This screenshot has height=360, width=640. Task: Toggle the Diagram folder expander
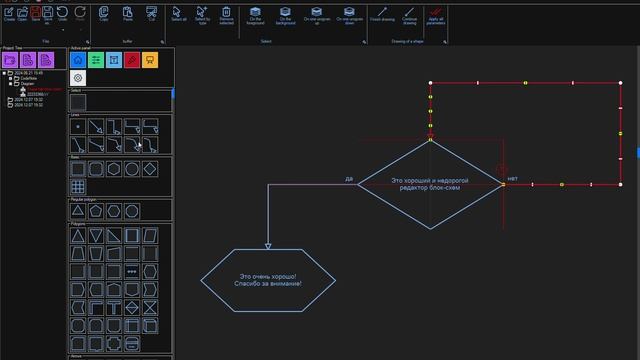(11, 84)
